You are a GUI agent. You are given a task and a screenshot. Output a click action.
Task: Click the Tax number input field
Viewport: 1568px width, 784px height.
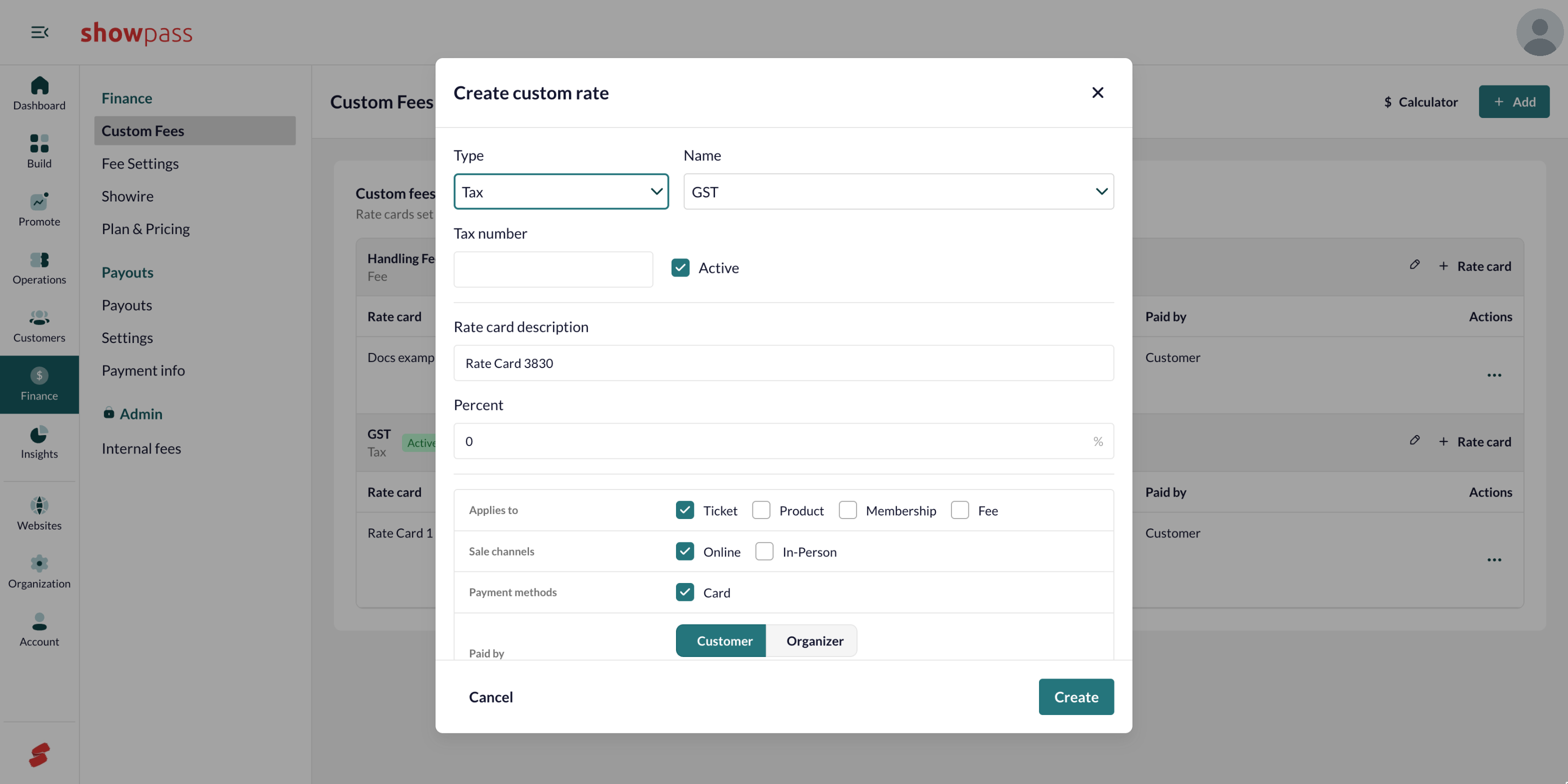553,269
